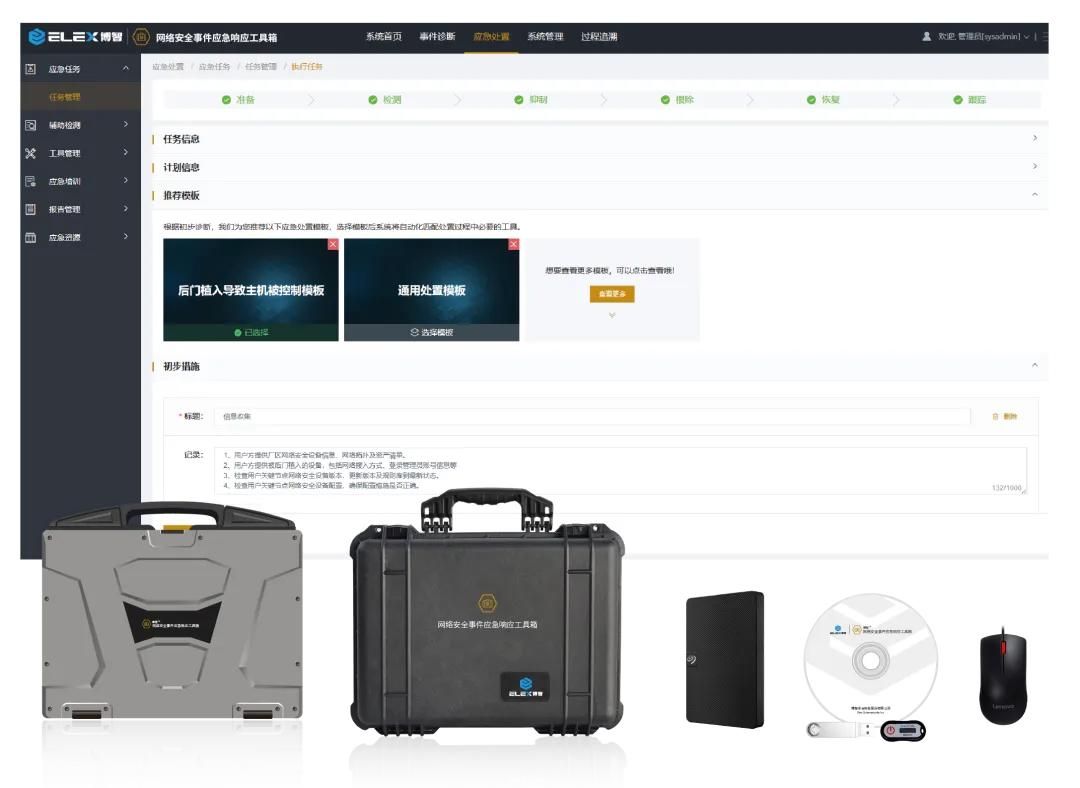Screen dimensions: 1080x788
Task: Remove the 后门植入导致主机被控制模板 card with red X
Action: coord(333,244)
